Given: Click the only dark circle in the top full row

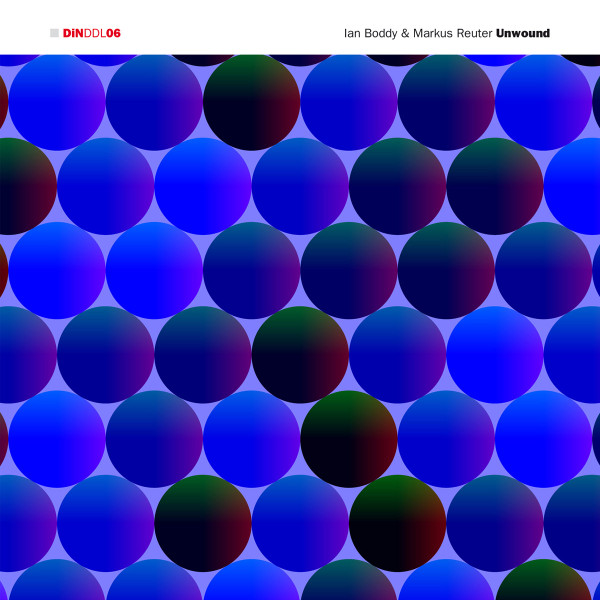Looking at the screenshot, I should [x=252, y=102].
